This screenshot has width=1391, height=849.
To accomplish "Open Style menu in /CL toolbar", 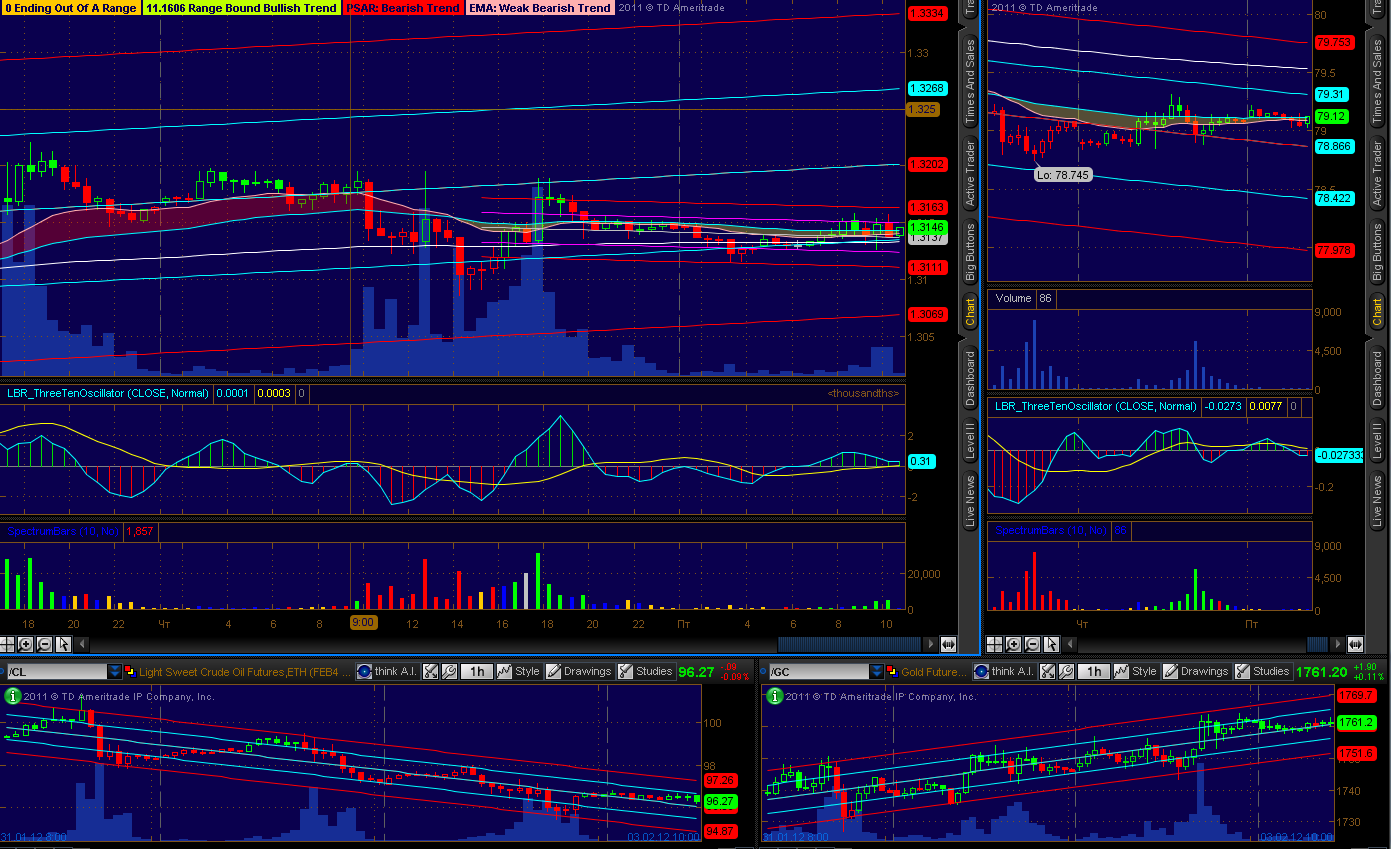I will 518,671.
